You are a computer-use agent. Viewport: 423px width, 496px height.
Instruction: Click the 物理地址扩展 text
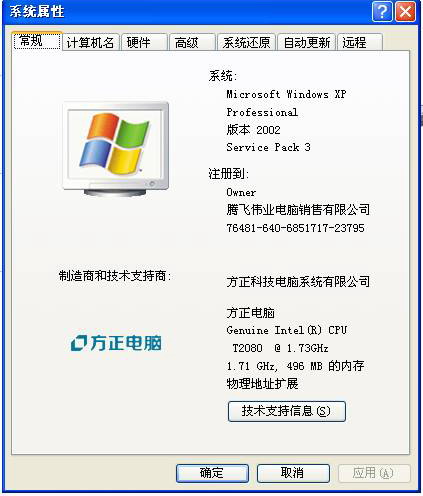(x=262, y=384)
